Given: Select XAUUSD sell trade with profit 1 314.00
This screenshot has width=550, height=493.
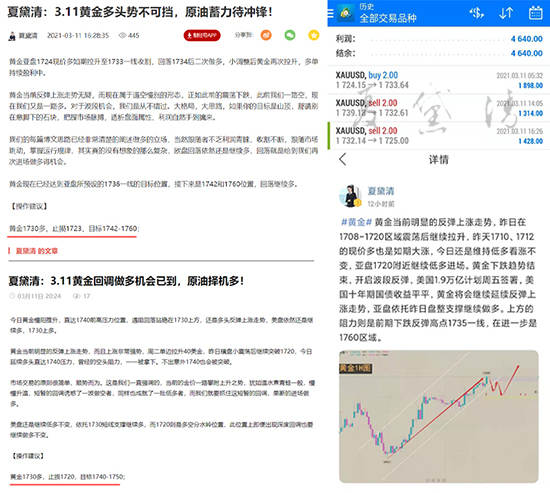Looking at the screenshot, I should [439, 108].
